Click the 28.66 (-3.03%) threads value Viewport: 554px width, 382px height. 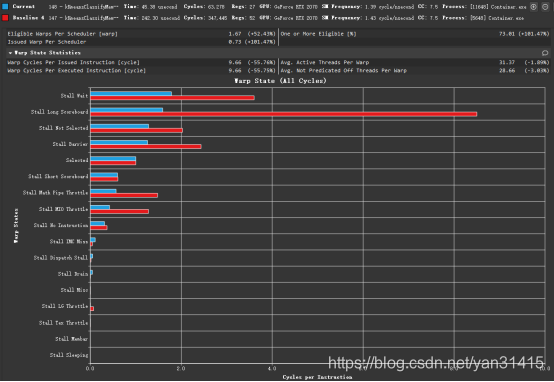[524, 71]
